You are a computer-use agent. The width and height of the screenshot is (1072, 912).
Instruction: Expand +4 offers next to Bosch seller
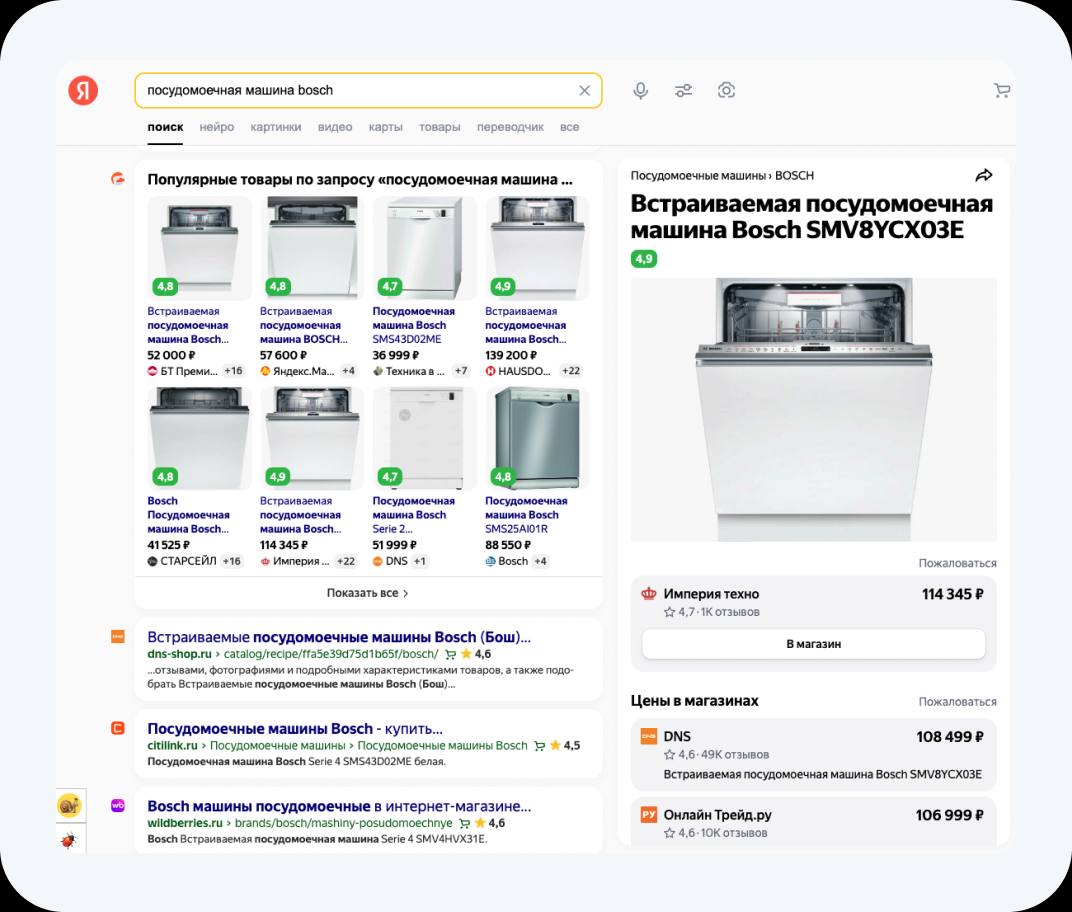tap(540, 561)
